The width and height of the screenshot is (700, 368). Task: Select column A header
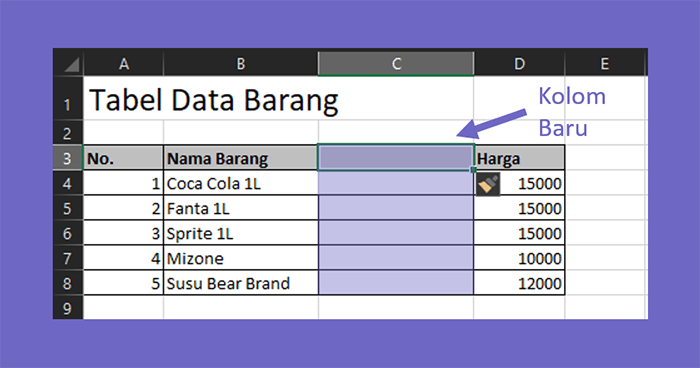[x=123, y=63]
